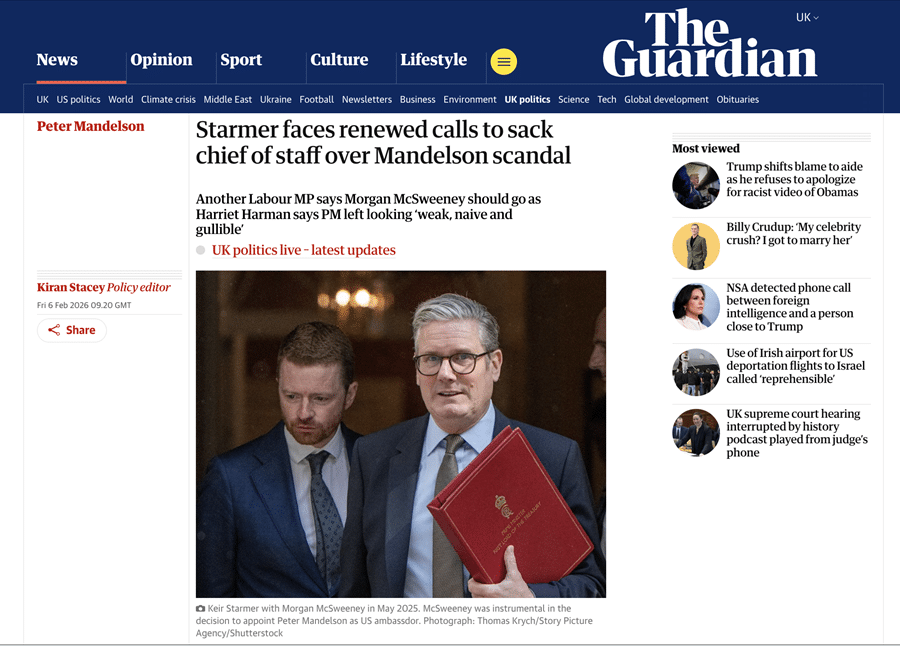This screenshot has height=646, width=900.
Task: Select the Culture tab
Action: [339, 60]
